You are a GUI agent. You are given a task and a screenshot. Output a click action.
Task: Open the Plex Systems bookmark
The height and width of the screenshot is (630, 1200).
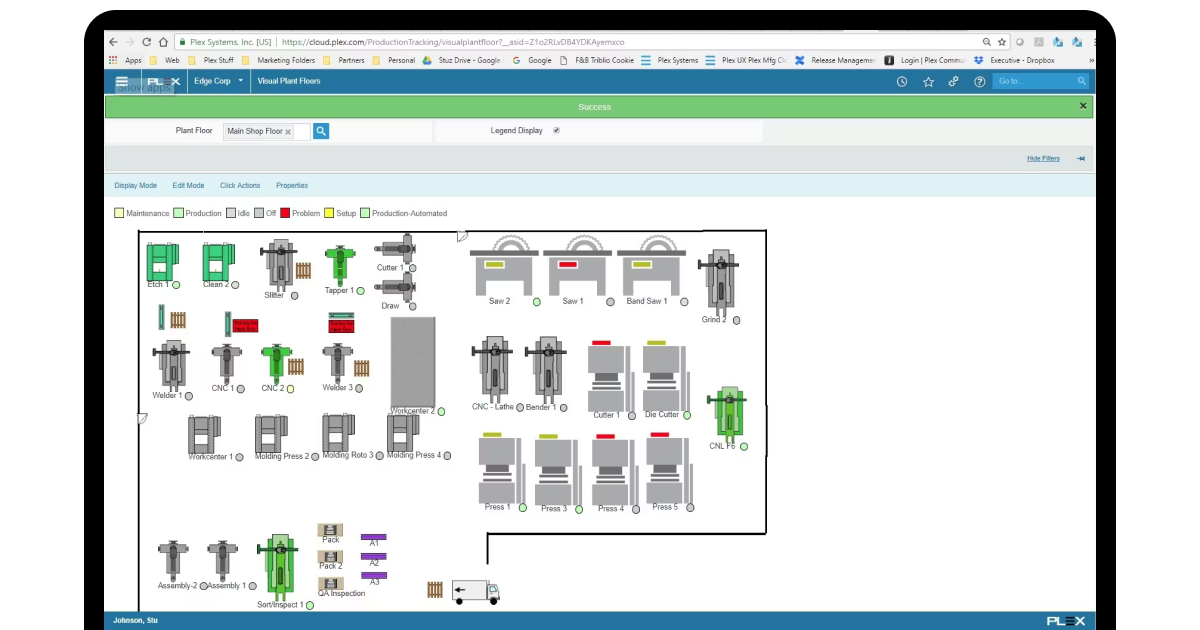coord(670,60)
